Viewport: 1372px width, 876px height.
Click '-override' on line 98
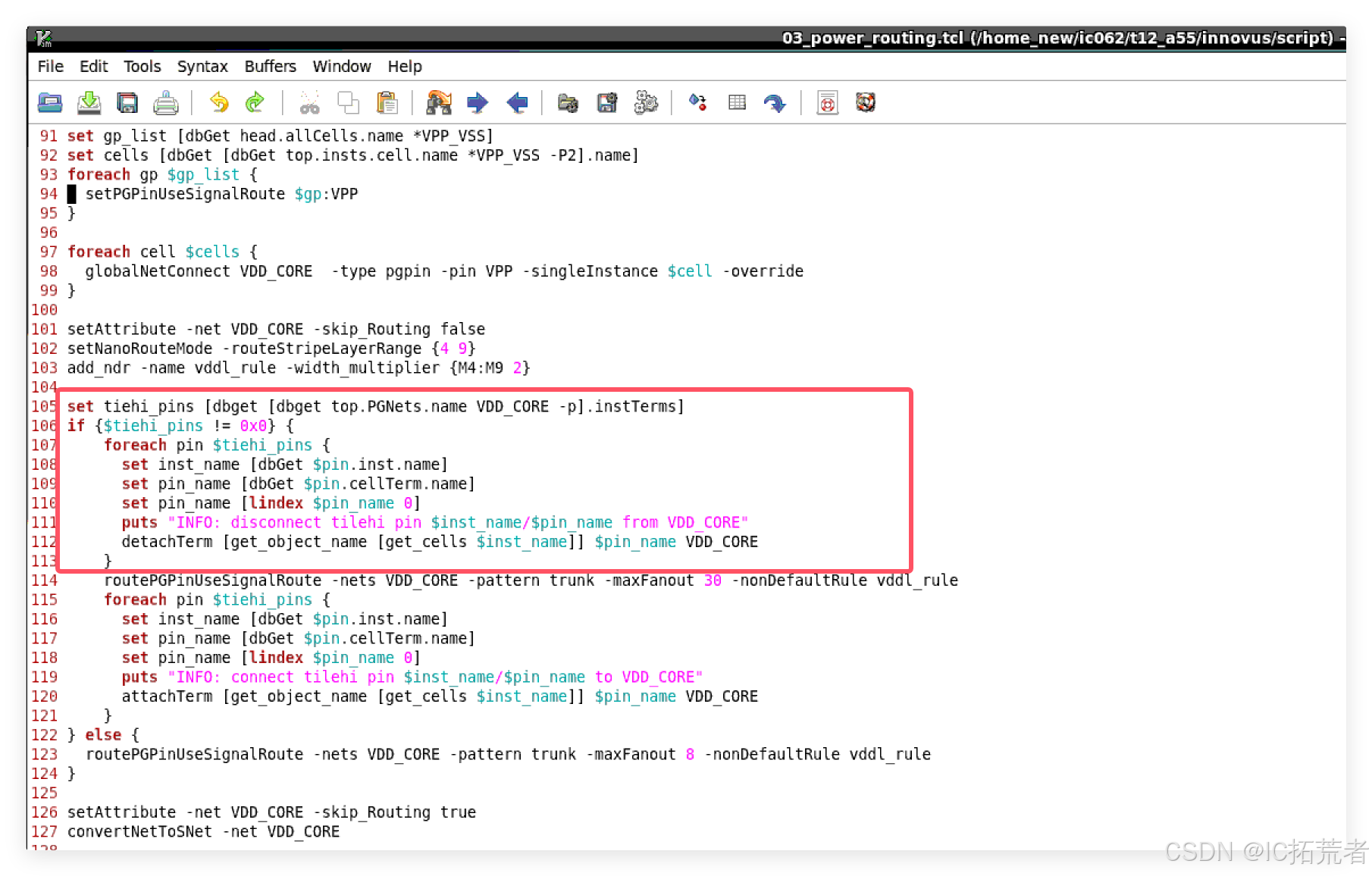click(x=763, y=271)
